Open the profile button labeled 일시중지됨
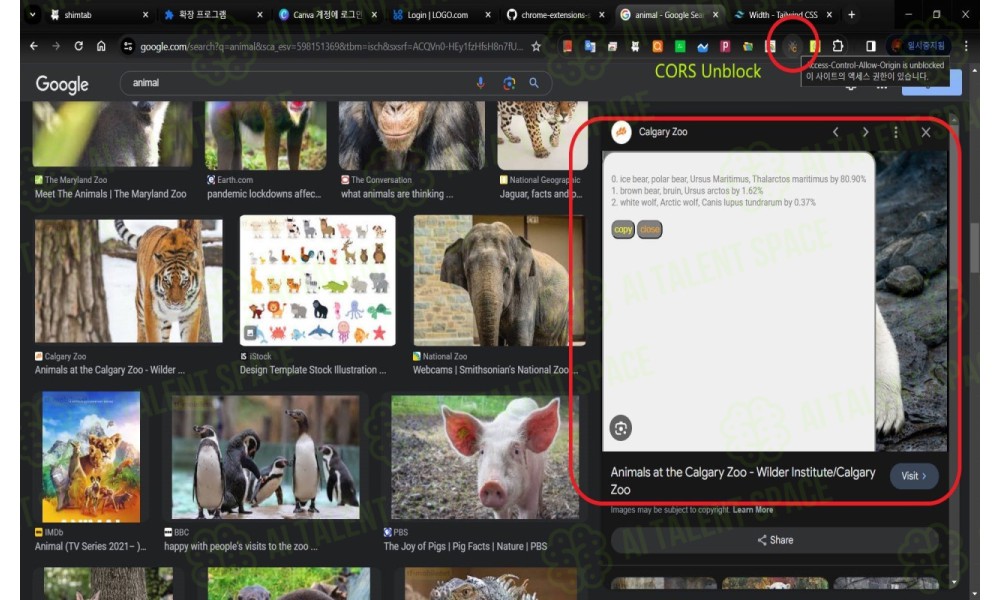This screenshot has width=1000, height=600. tap(918, 46)
